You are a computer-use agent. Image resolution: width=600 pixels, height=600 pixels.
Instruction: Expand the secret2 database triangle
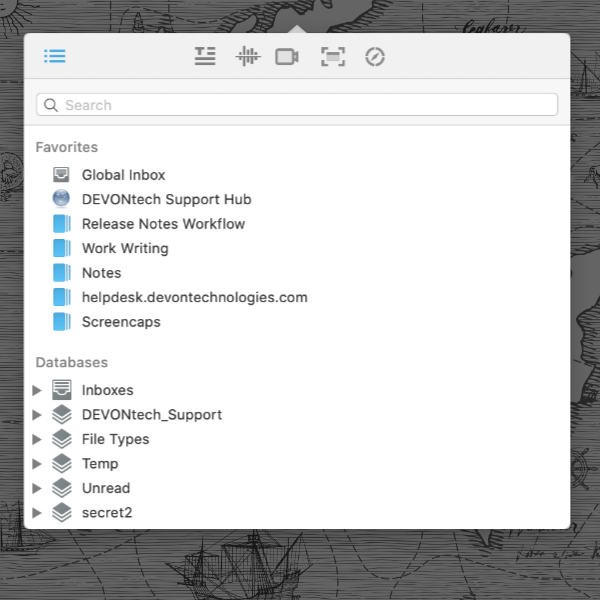[x=37, y=513]
